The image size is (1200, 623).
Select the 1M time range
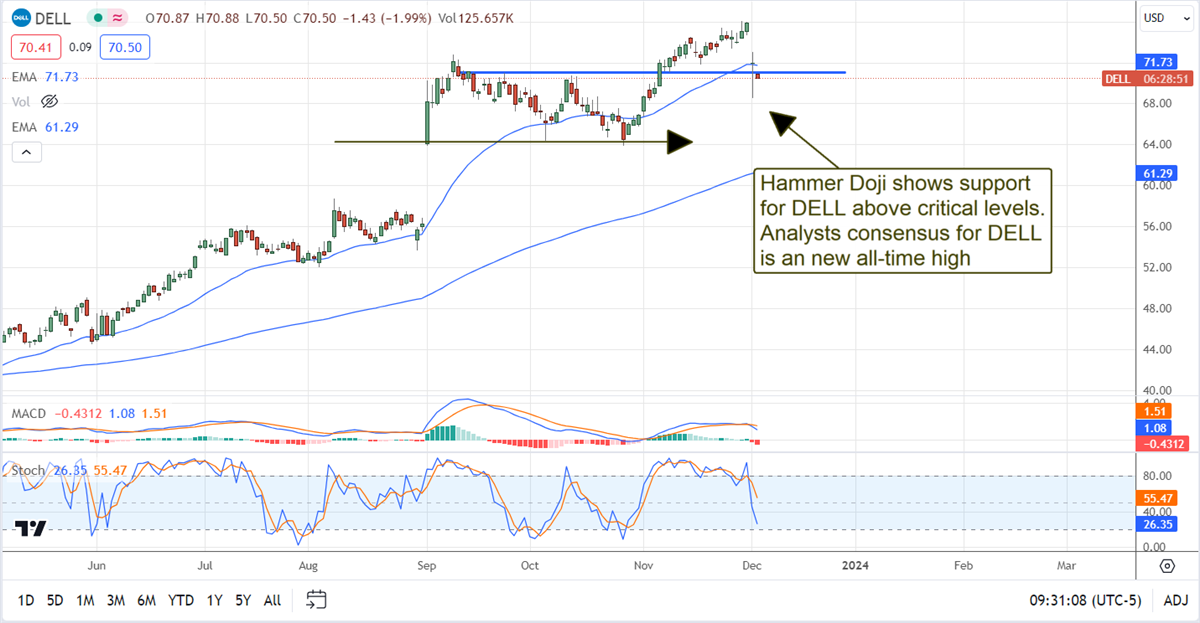click(x=85, y=600)
